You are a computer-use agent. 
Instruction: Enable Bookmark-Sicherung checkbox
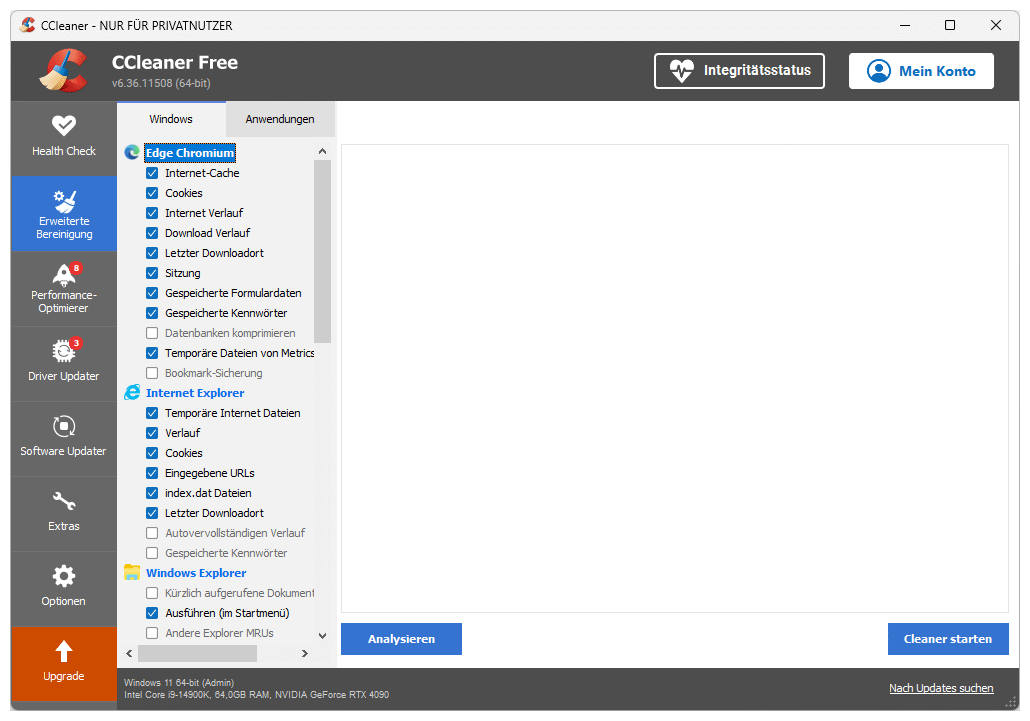click(x=152, y=373)
